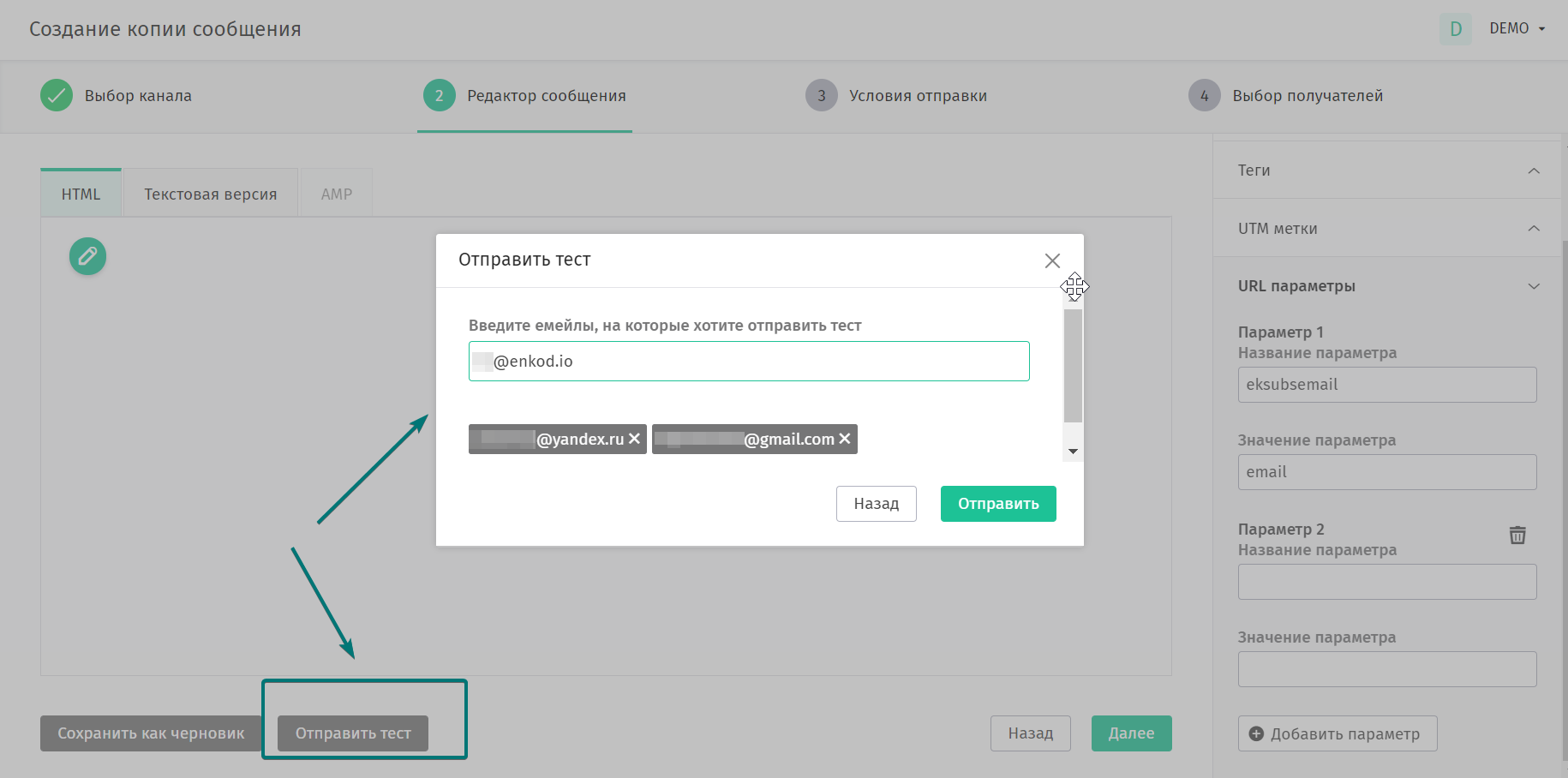Viewport: 1568px width, 778px height.
Task: Remove the gmail.com email chip
Action: click(x=845, y=439)
